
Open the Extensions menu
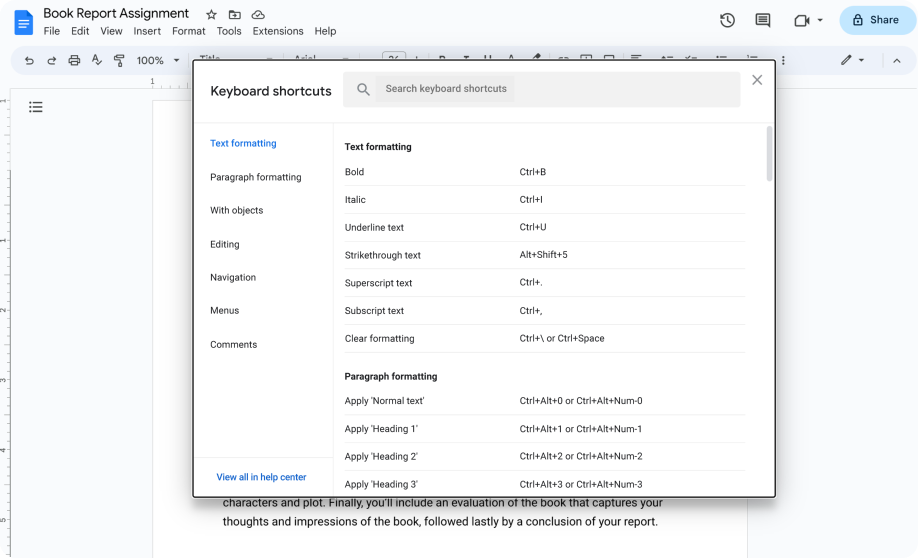[277, 31]
